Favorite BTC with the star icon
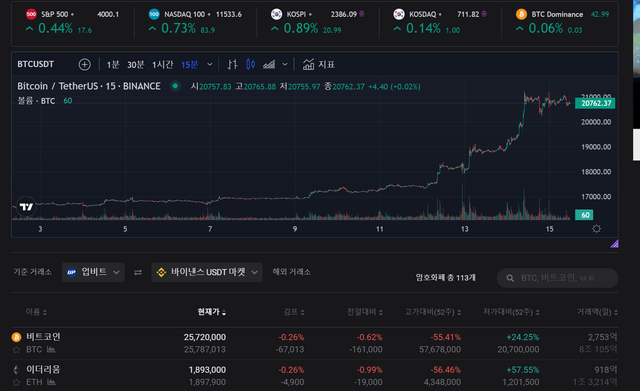This screenshot has height=391, width=640. [x=16, y=350]
